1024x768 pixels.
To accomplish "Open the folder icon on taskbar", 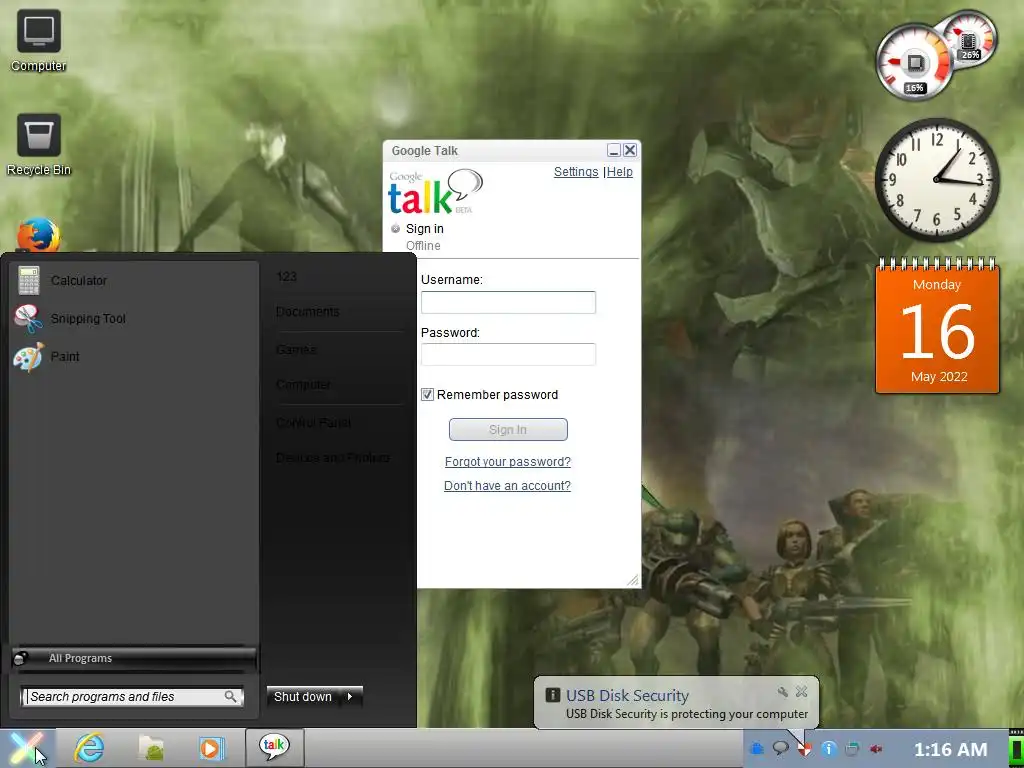I will (x=151, y=748).
